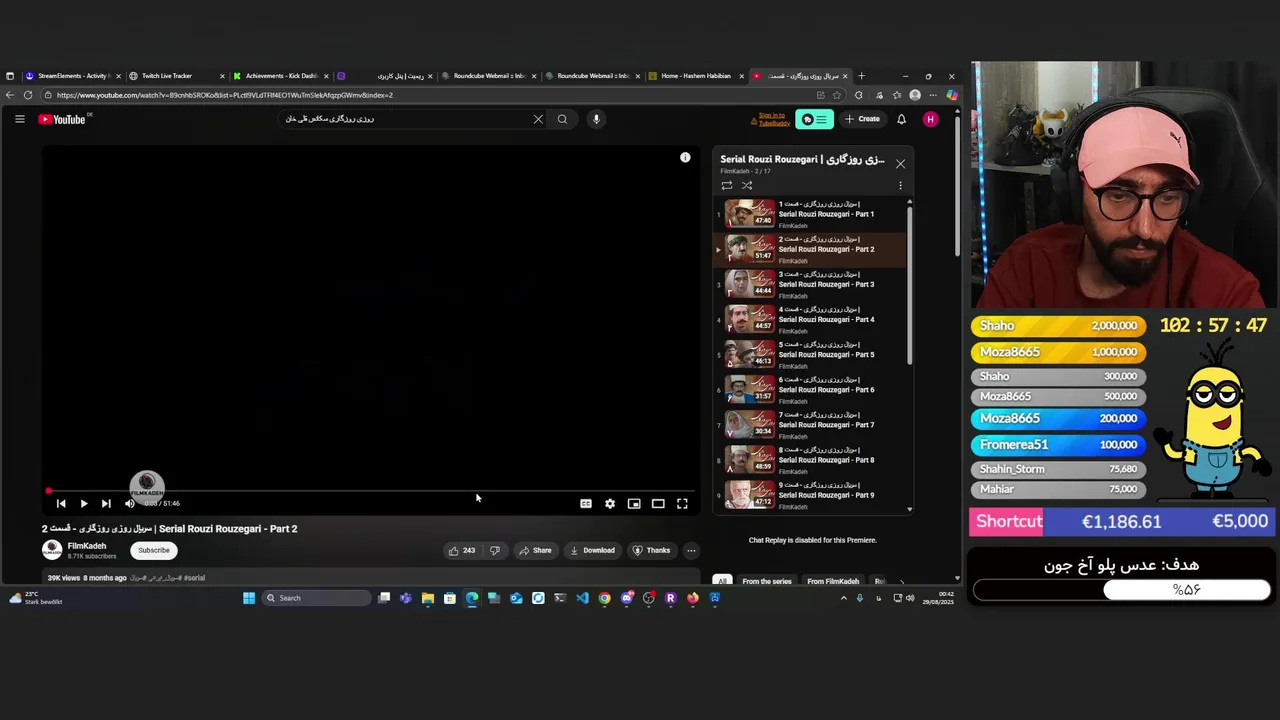
Task: Show more filter chips with arrow
Action: [901, 581]
